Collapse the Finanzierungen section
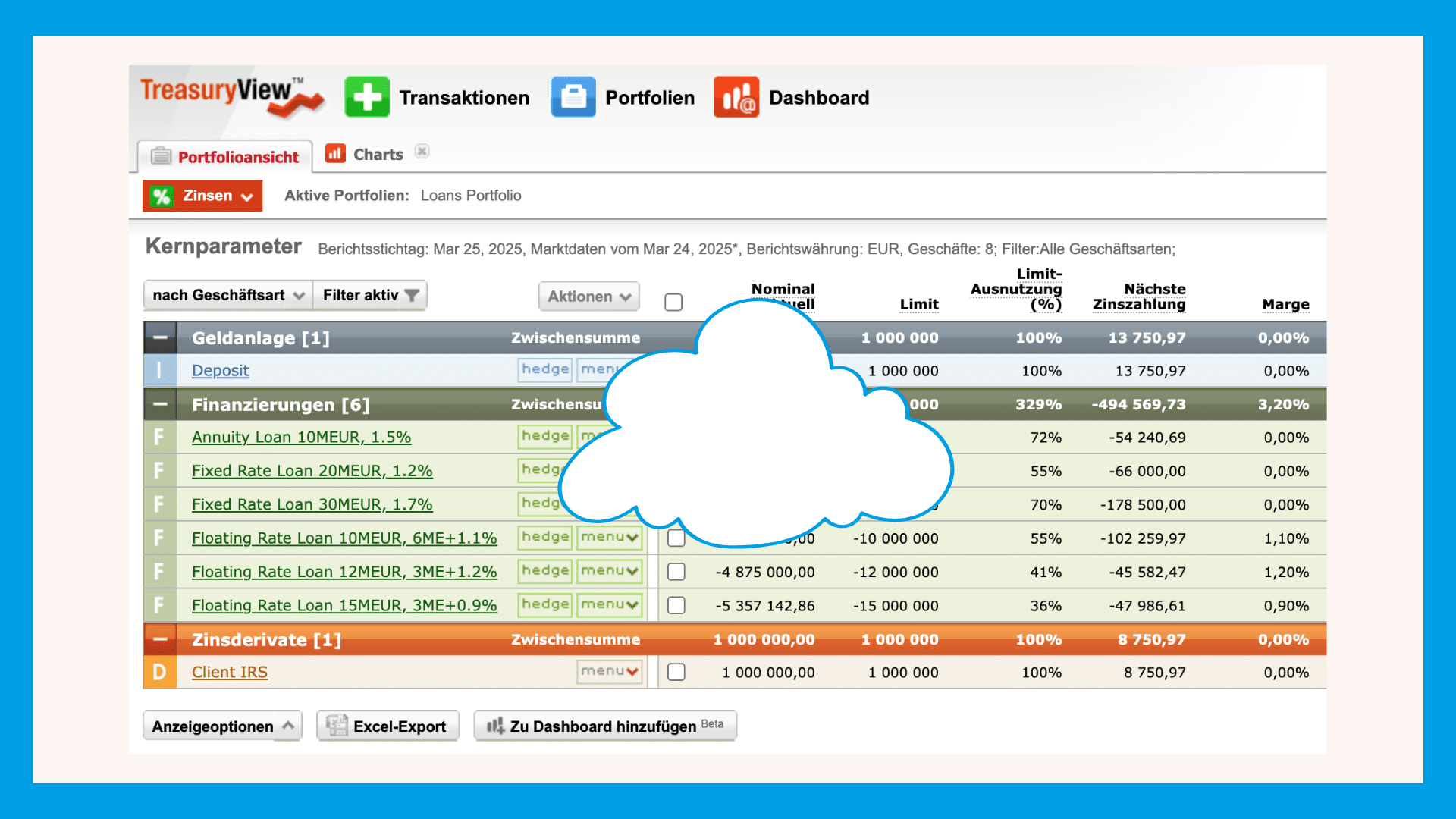Image resolution: width=1456 pixels, height=819 pixels. click(160, 404)
